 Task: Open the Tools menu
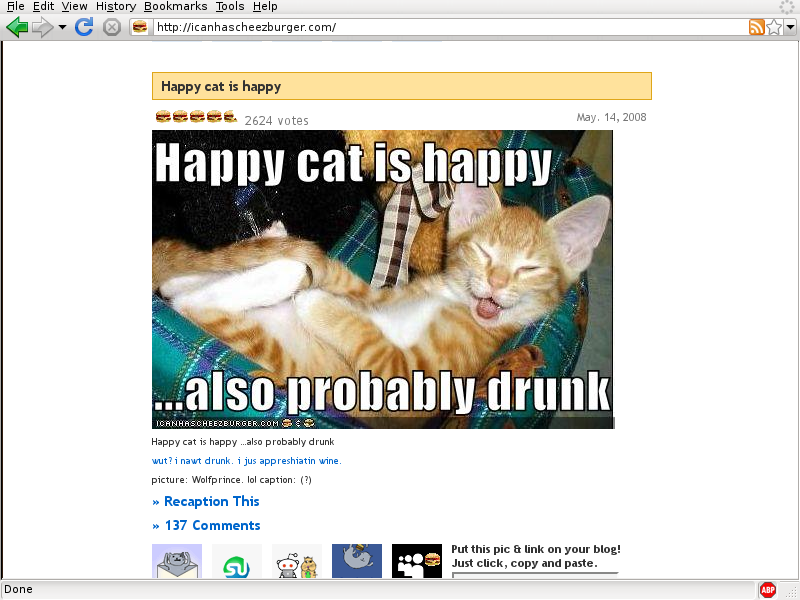pos(230,7)
